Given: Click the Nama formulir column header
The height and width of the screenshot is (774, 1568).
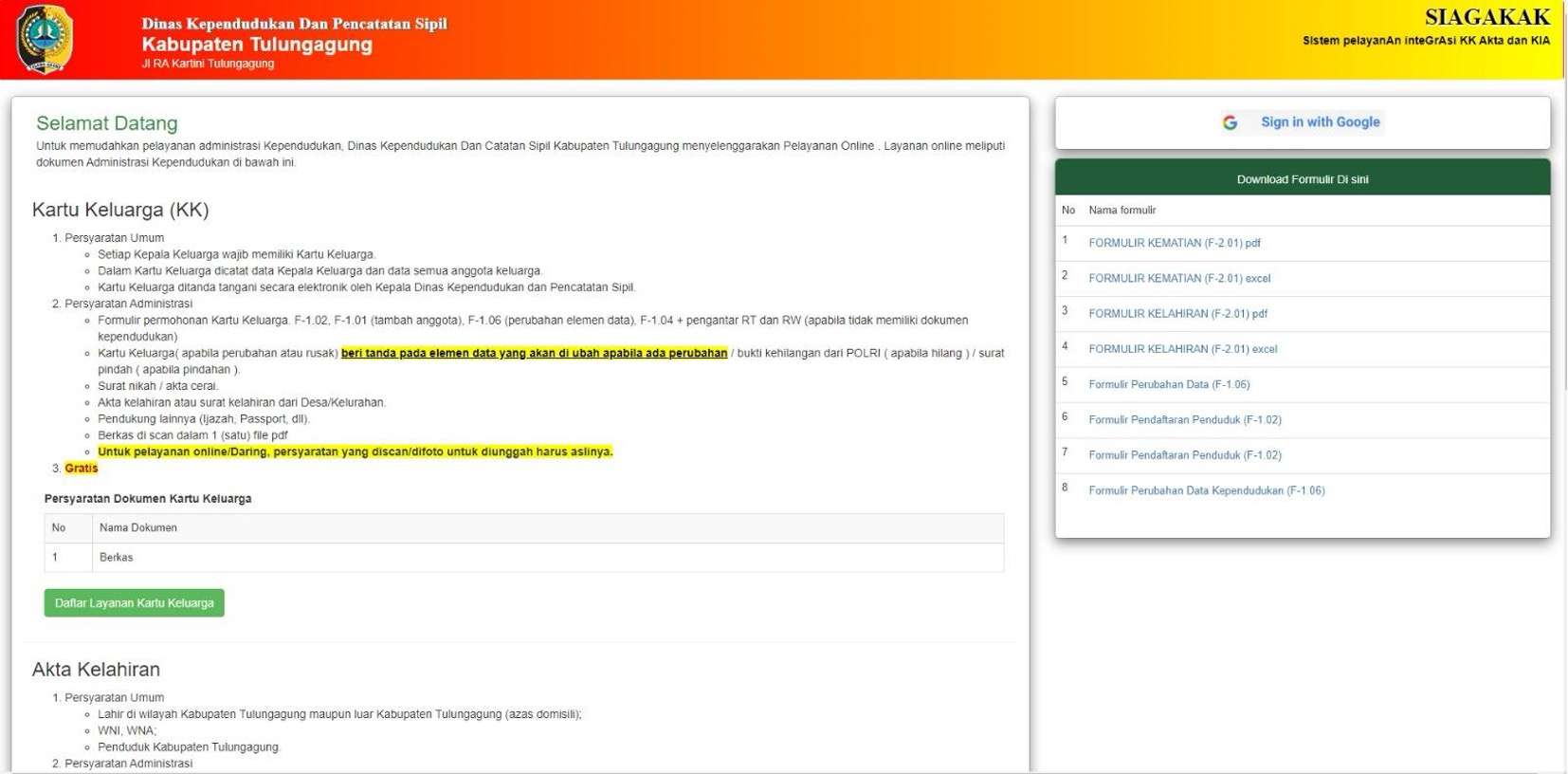Looking at the screenshot, I should click(x=1122, y=211).
